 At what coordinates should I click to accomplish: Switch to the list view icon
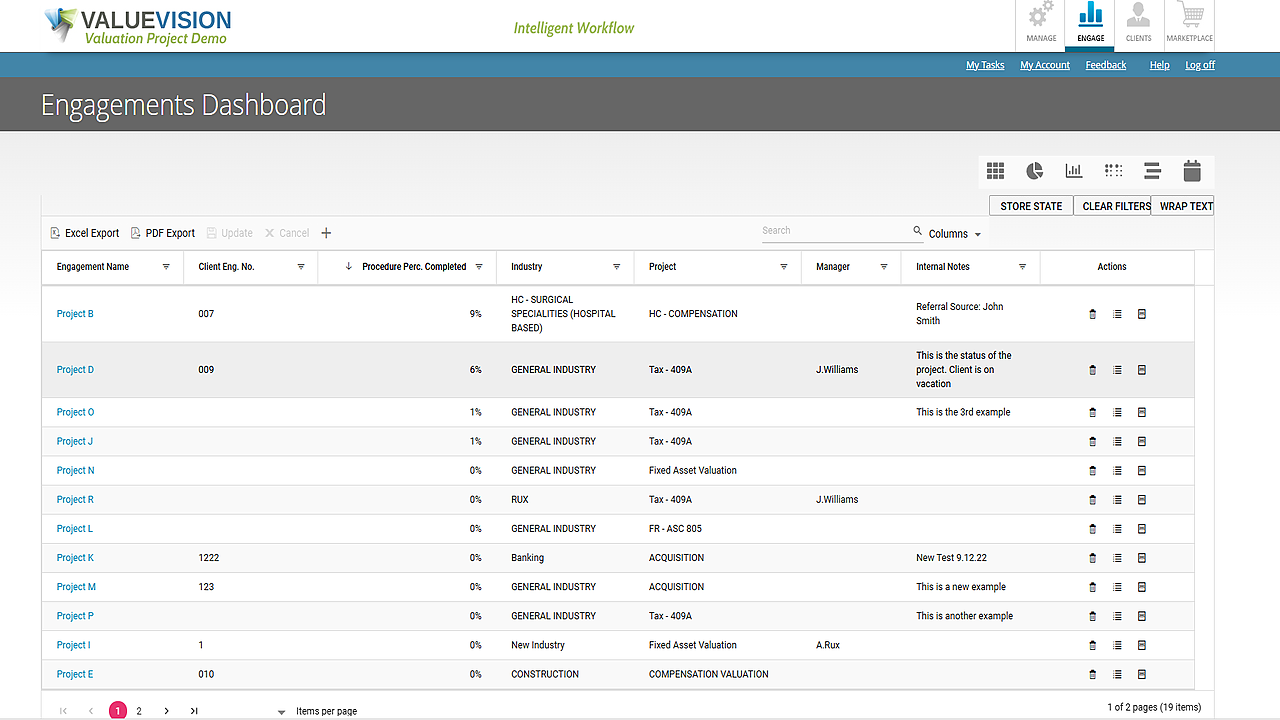[x=1152, y=171]
